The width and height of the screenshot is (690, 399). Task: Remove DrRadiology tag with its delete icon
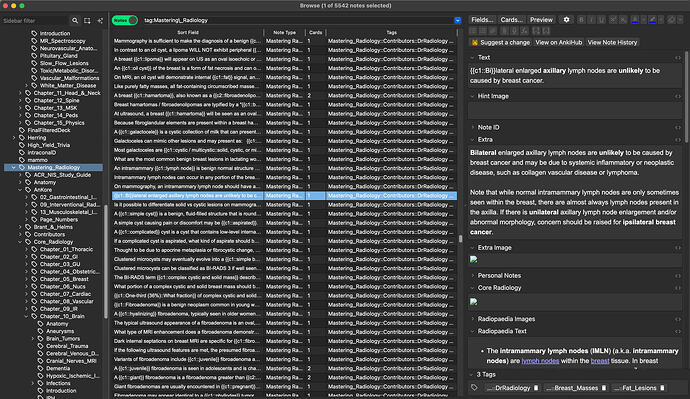point(536,388)
